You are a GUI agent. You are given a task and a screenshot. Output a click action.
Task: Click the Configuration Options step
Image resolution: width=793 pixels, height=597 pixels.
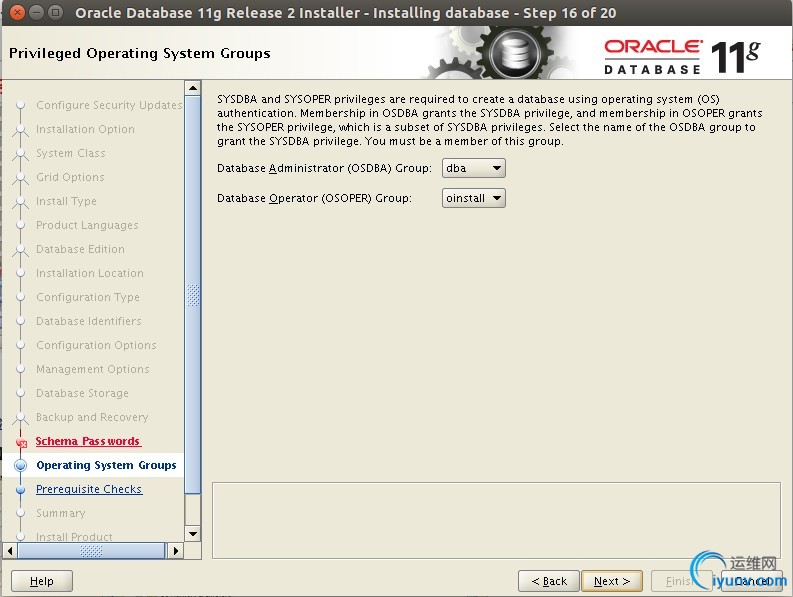[97, 345]
